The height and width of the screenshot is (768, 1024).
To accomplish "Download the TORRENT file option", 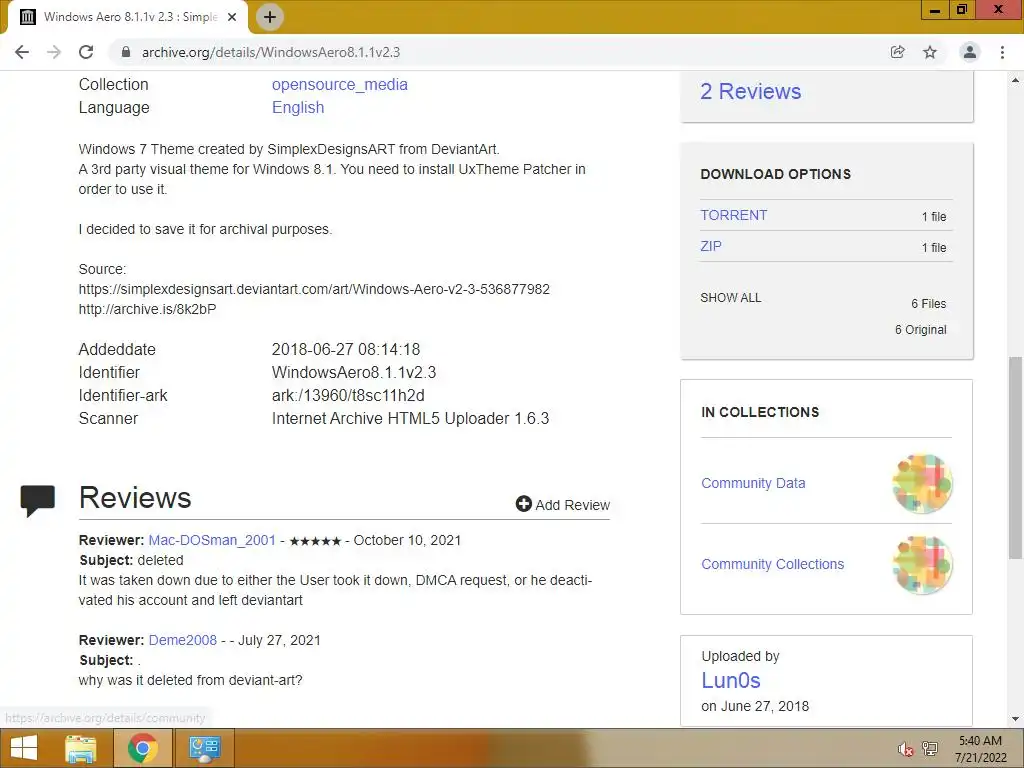I will 733,215.
